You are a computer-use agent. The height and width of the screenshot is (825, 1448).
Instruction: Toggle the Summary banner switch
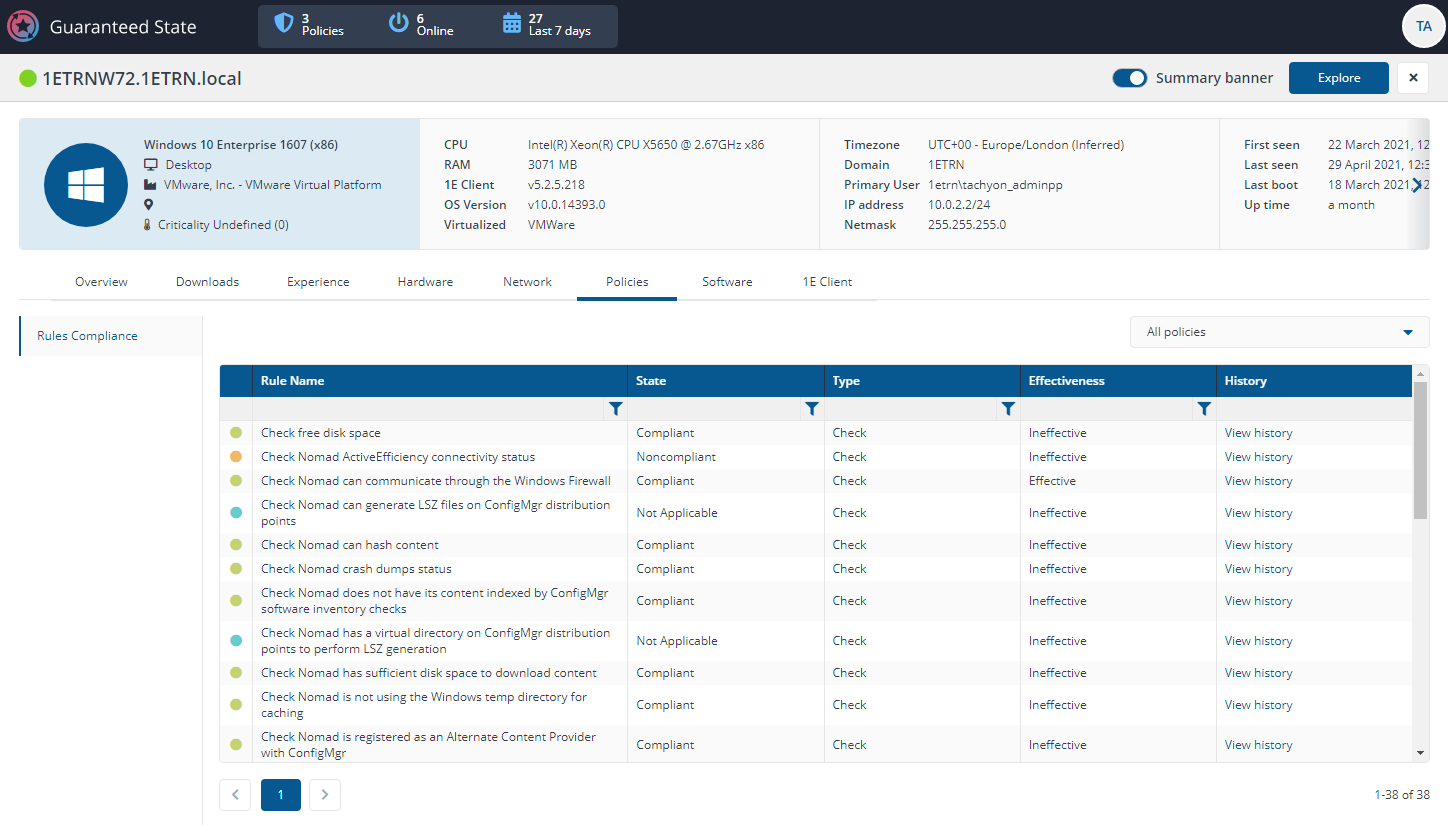coord(1130,78)
